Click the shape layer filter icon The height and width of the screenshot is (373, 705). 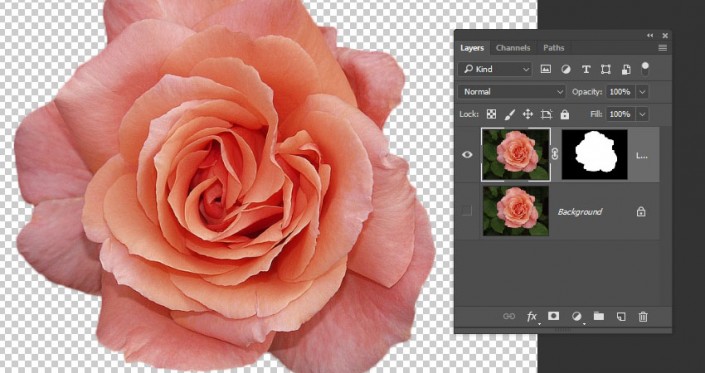point(606,69)
